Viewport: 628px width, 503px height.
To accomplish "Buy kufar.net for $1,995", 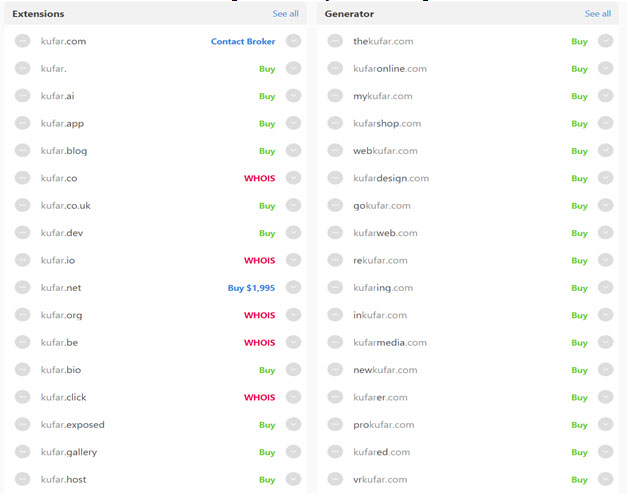I will [x=251, y=288].
